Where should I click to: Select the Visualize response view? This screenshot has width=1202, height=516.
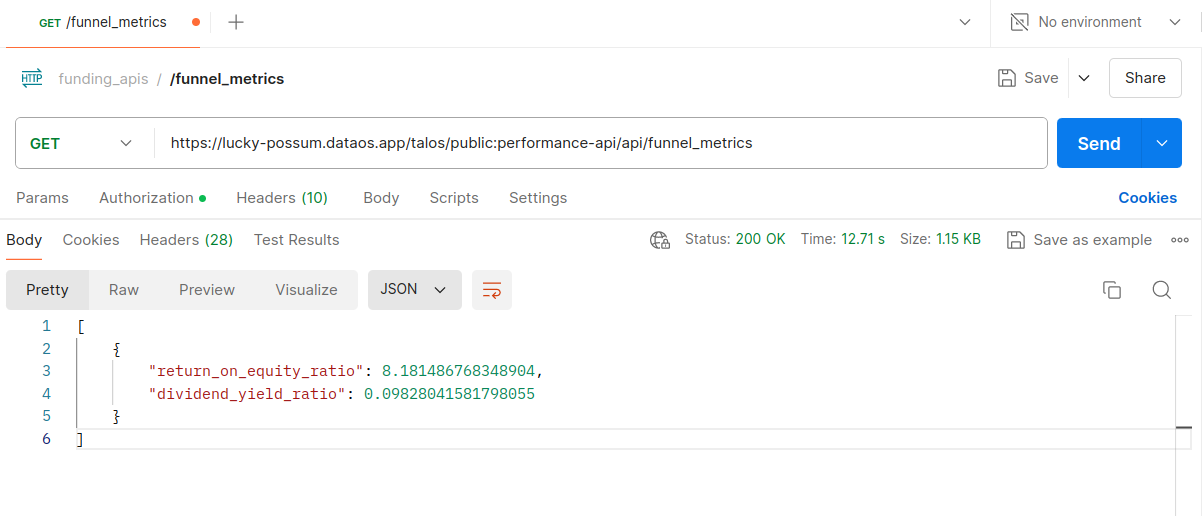coord(306,290)
